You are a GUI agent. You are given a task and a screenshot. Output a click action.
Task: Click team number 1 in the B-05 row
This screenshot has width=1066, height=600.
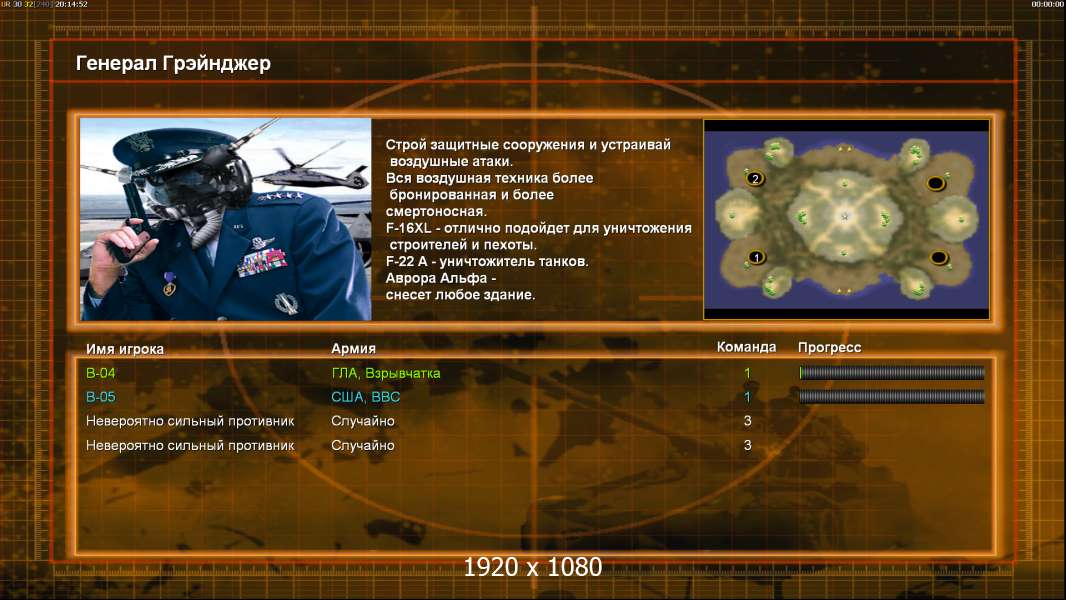pos(747,397)
